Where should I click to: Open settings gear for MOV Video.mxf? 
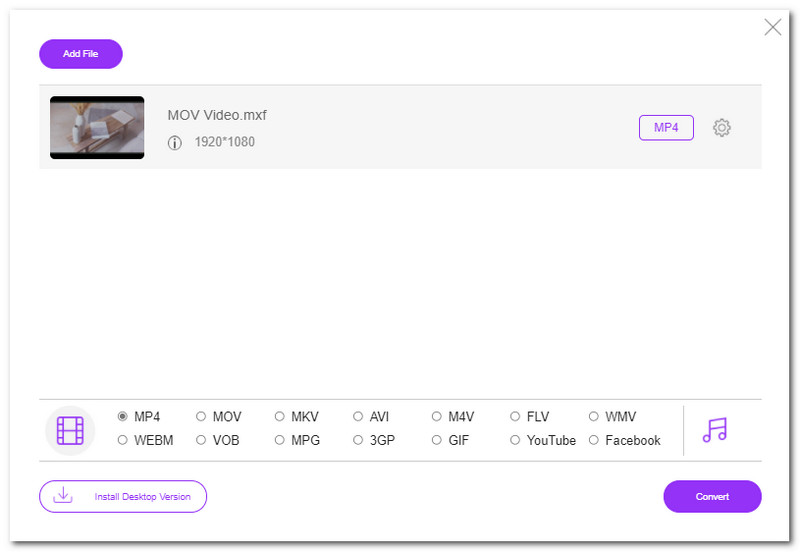pyautogui.click(x=722, y=128)
